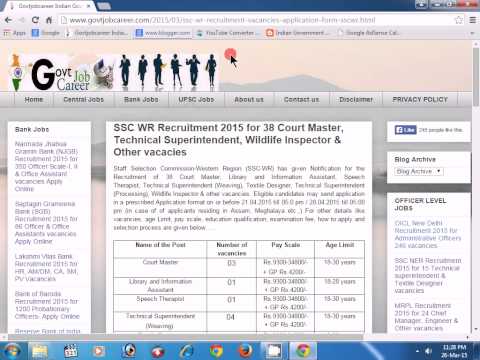Open the Google bookmark

click(46, 33)
